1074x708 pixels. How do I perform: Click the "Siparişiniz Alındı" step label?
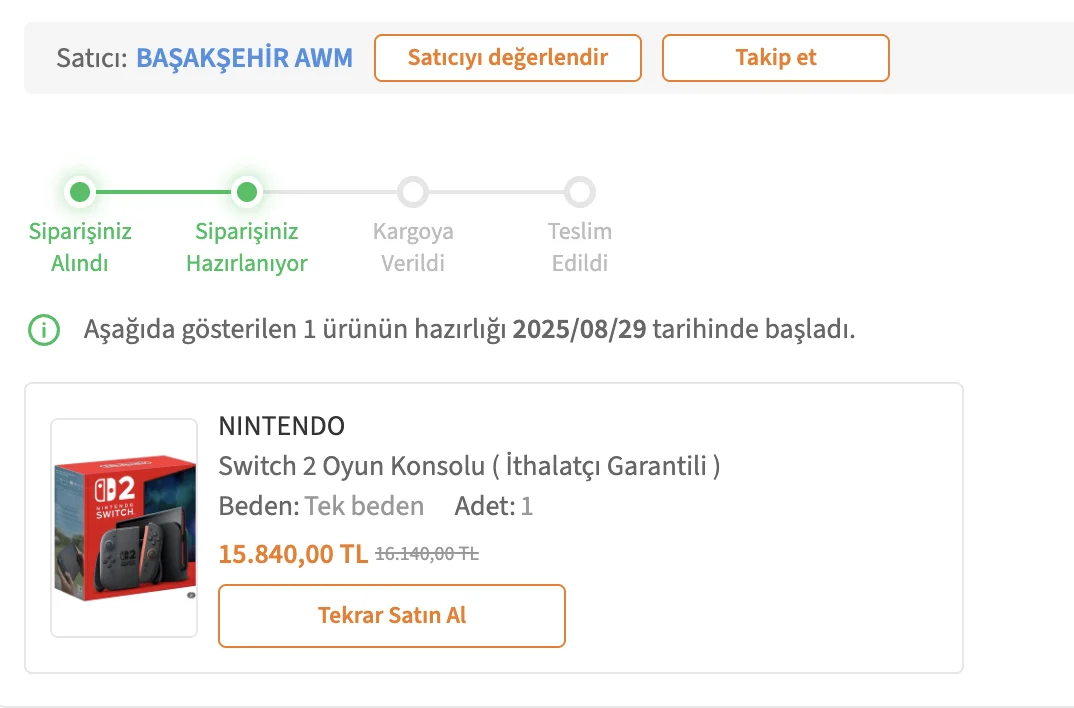80,247
